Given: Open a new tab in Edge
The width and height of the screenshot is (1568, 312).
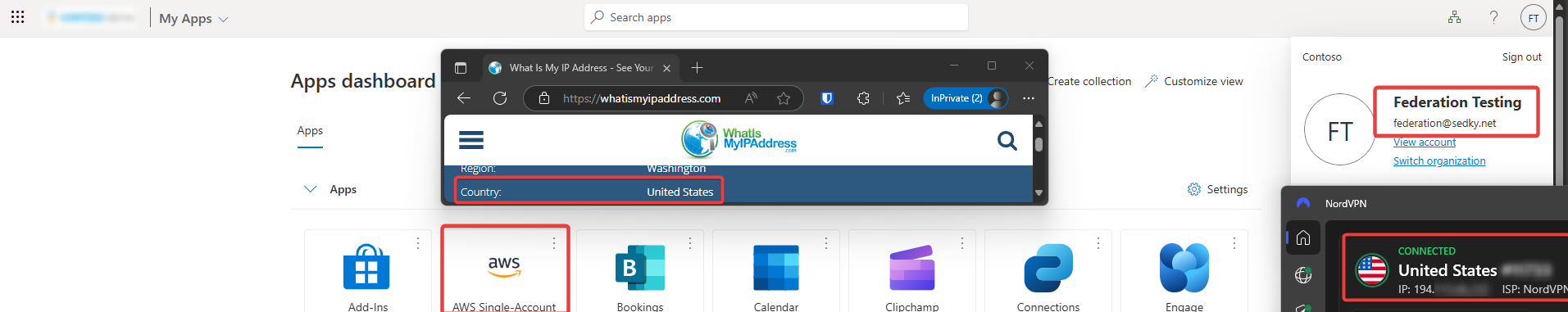Looking at the screenshot, I should (x=697, y=68).
